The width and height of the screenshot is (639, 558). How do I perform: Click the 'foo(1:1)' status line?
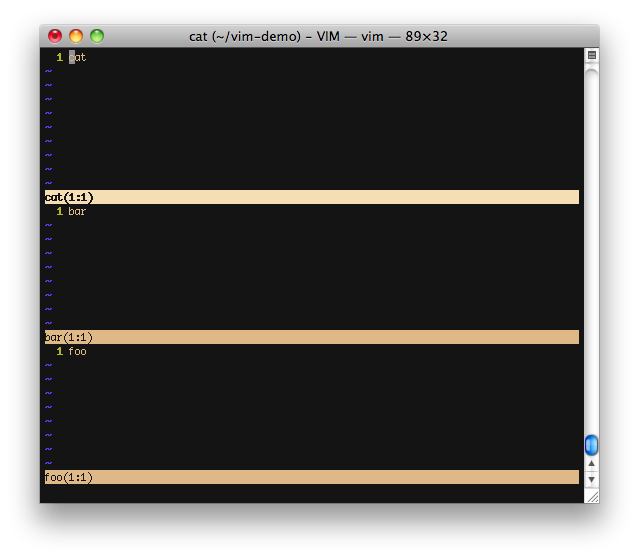tap(312, 477)
